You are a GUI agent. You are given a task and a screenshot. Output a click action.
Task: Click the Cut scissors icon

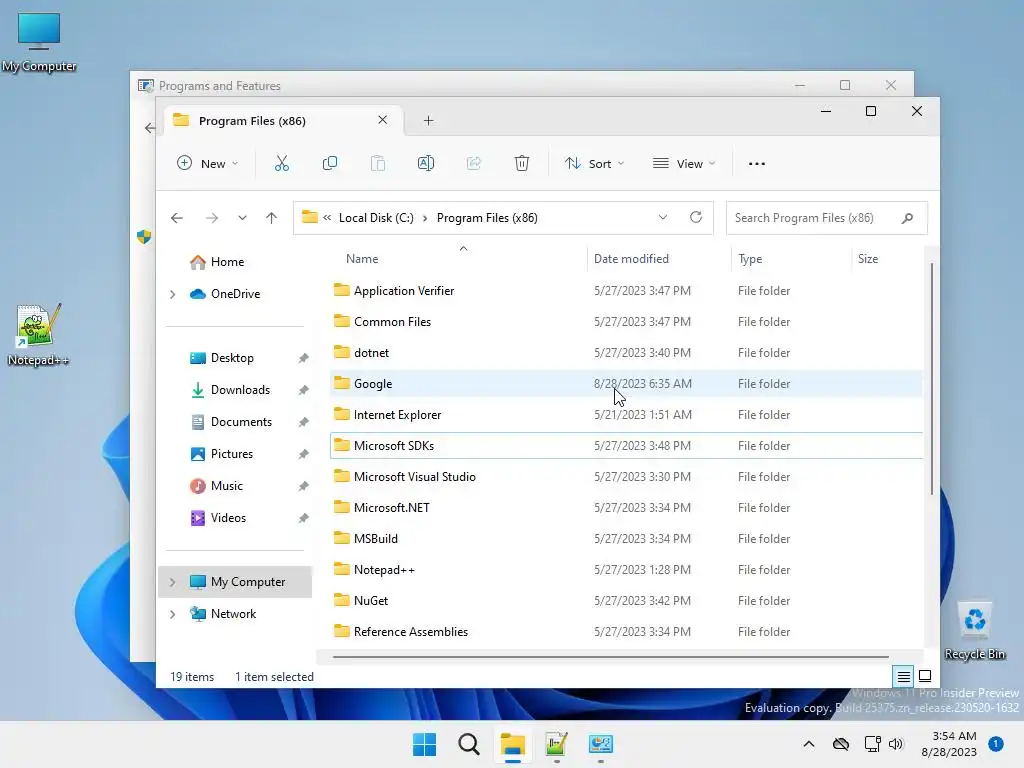click(281, 163)
